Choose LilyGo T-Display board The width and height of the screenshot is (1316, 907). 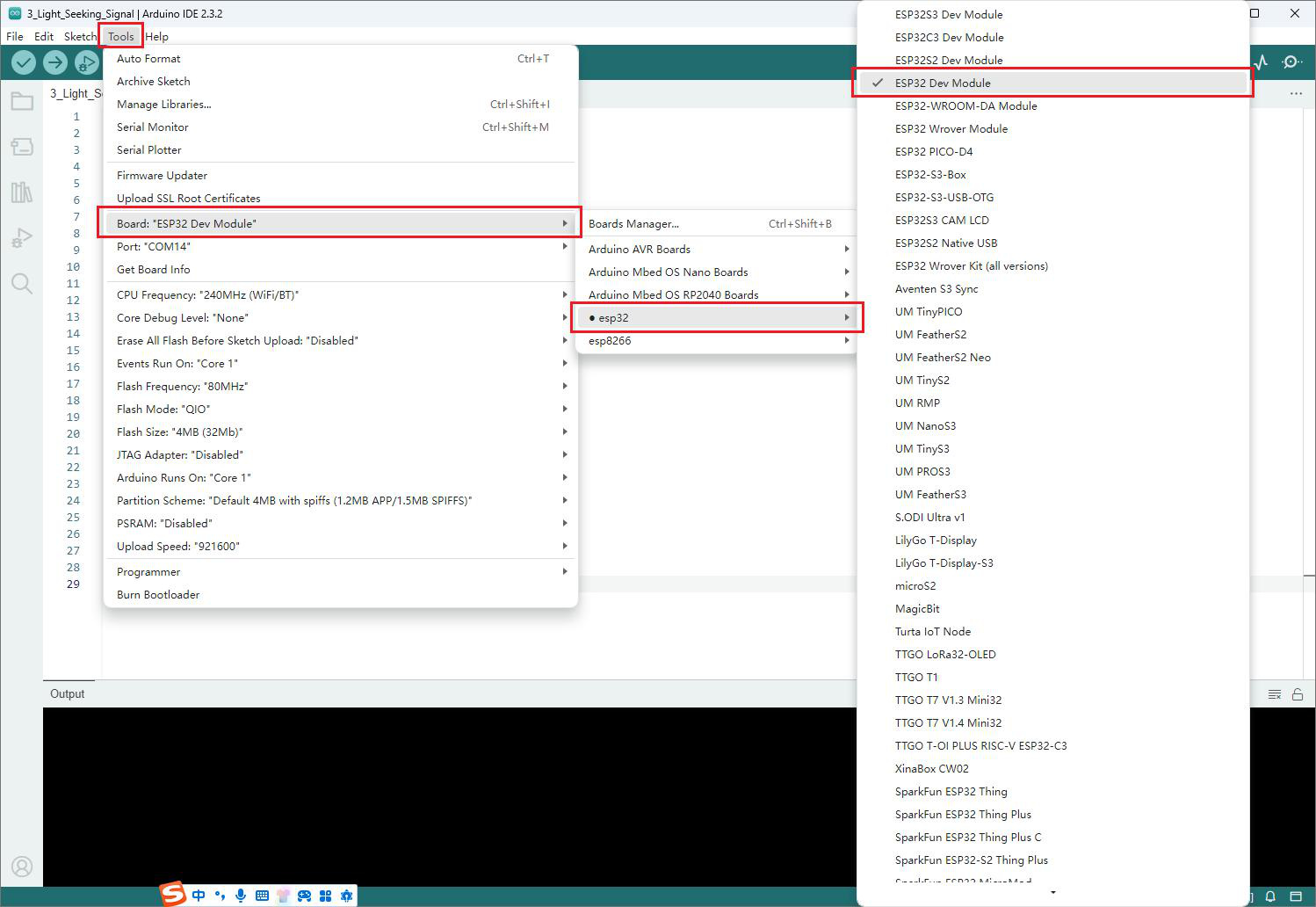pyautogui.click(x=1052, y=540)
